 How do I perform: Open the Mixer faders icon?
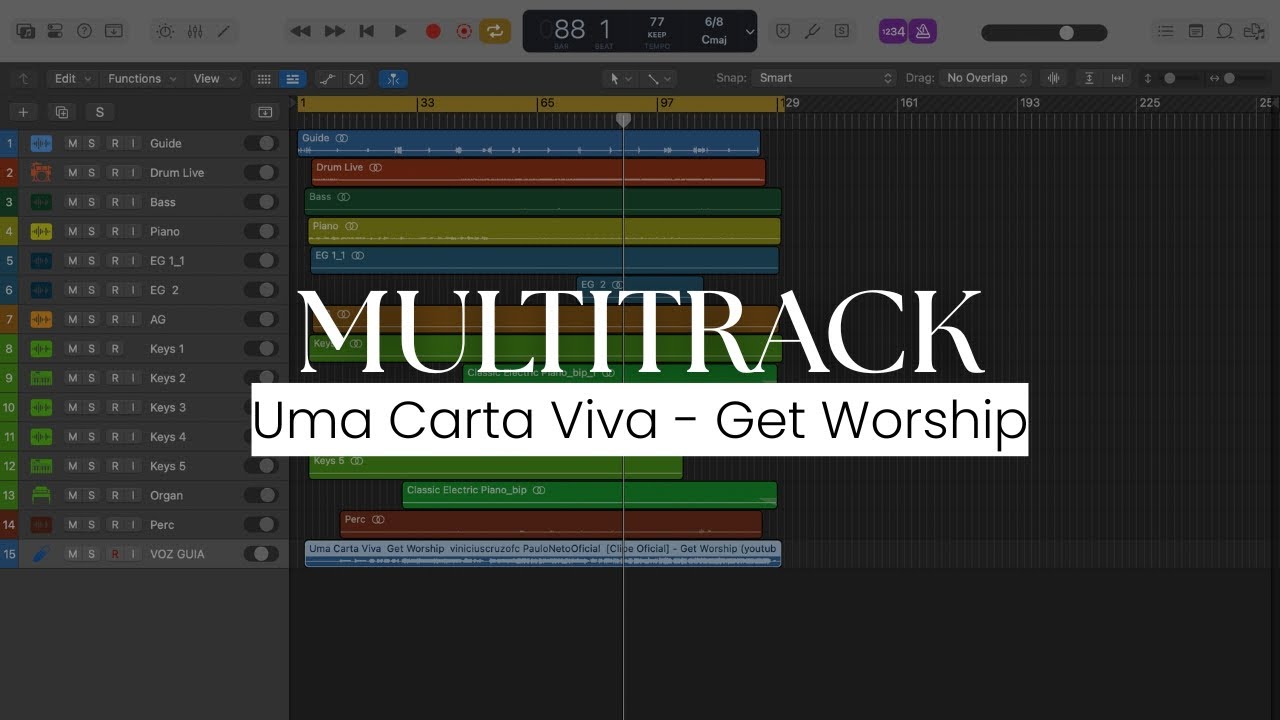[x=195, y=31]
